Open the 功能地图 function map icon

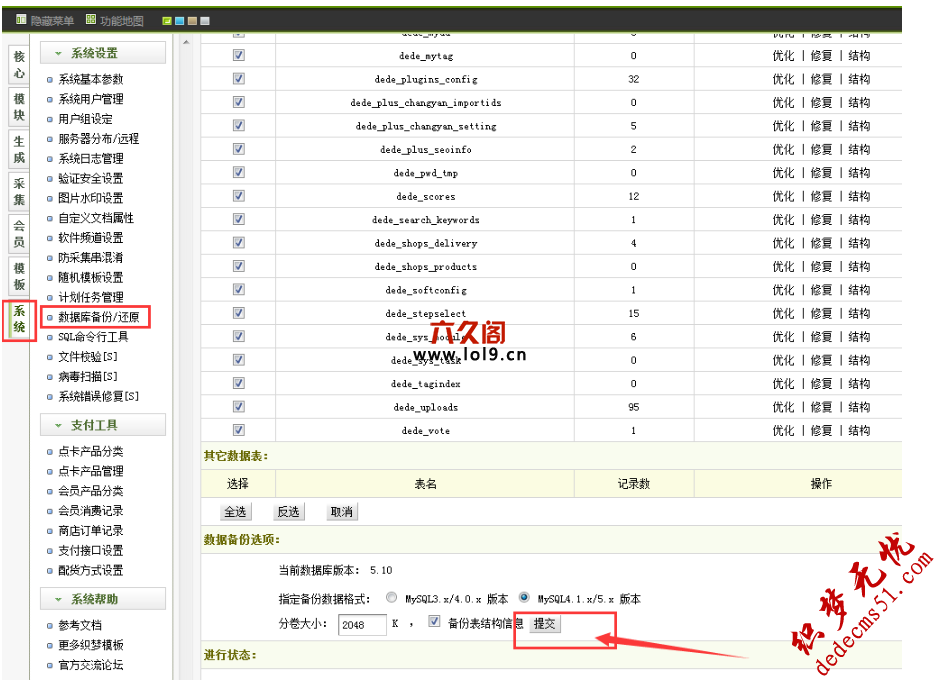(x=91, y=20)
